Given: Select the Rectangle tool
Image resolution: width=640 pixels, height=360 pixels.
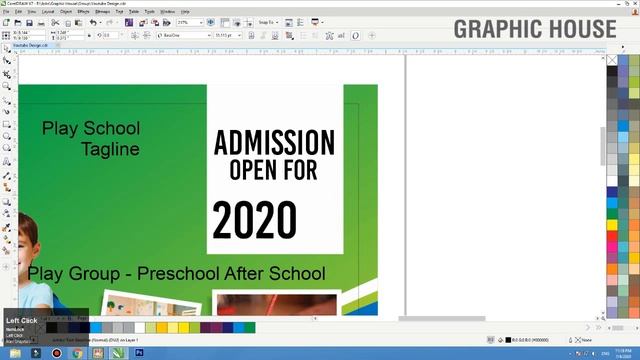Looking at the screenshot, I should (x=7, y=124).
